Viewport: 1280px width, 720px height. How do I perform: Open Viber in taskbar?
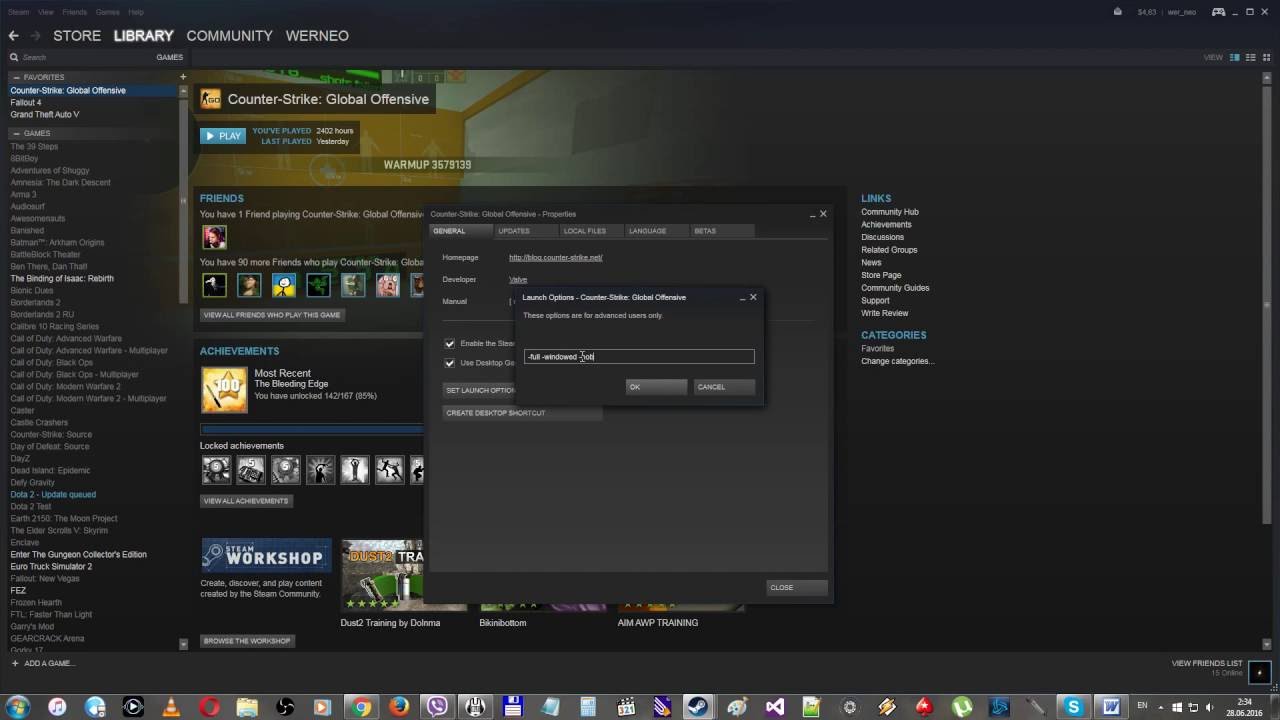pyautogui.click(x=437, y=707)
